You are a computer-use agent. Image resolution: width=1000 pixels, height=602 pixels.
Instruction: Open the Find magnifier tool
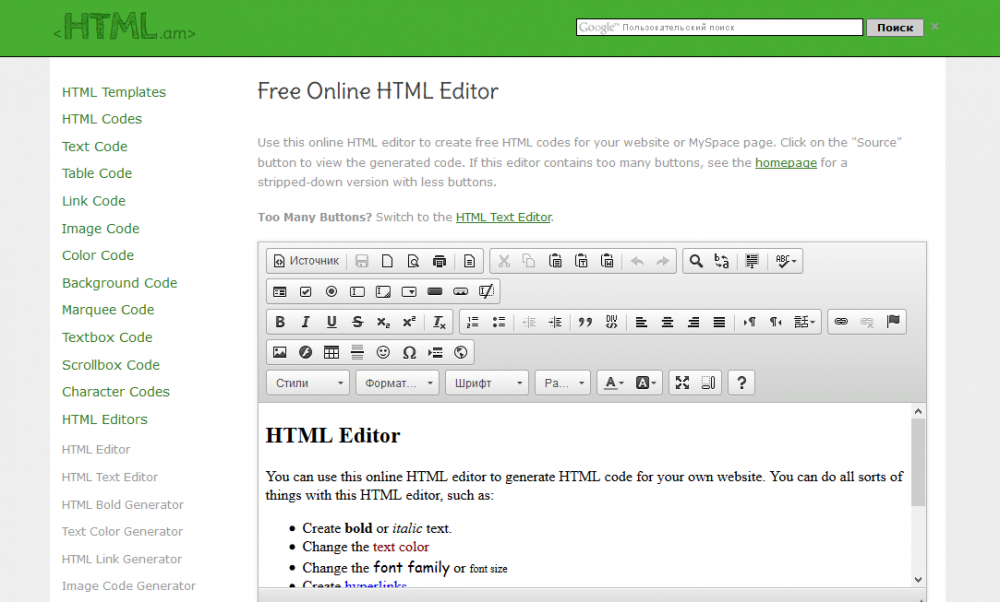[x=696, y=261]
